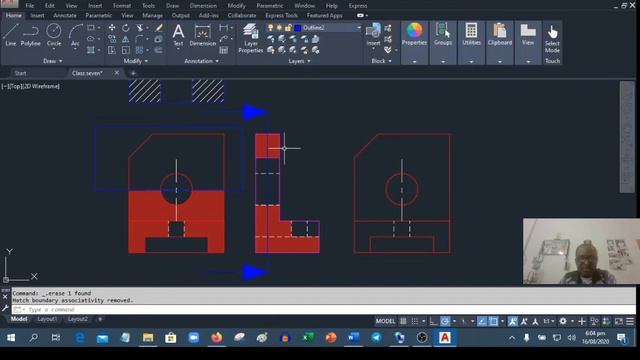Screen dimensions: 640x360
Task: Expand the Modify panel
Action: (x=136, y=61)
